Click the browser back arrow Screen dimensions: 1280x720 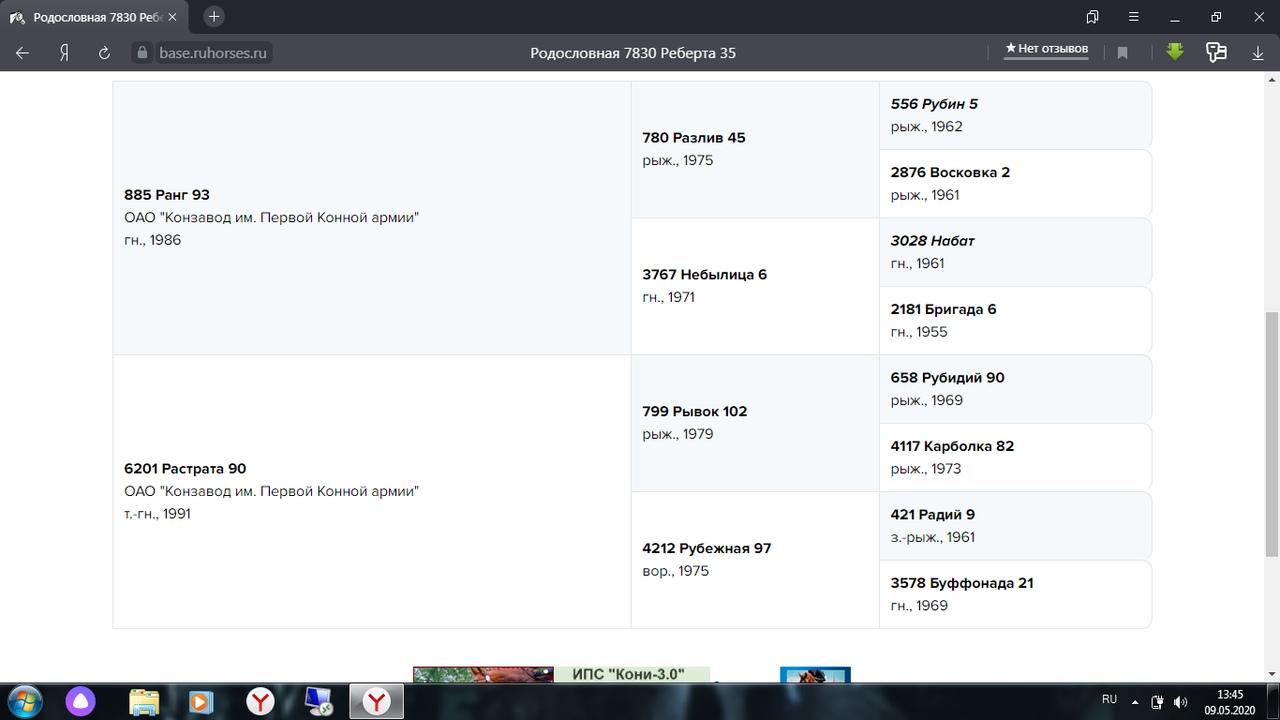click(22, 53)
